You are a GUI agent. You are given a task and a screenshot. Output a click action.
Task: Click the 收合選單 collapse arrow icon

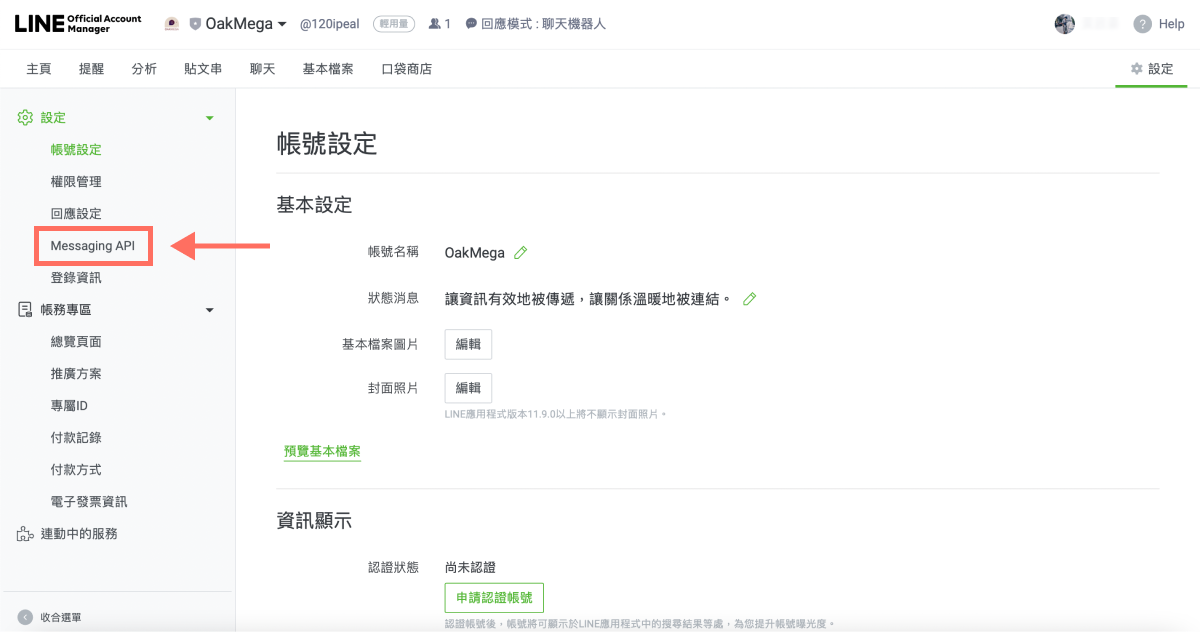(25, 618)
